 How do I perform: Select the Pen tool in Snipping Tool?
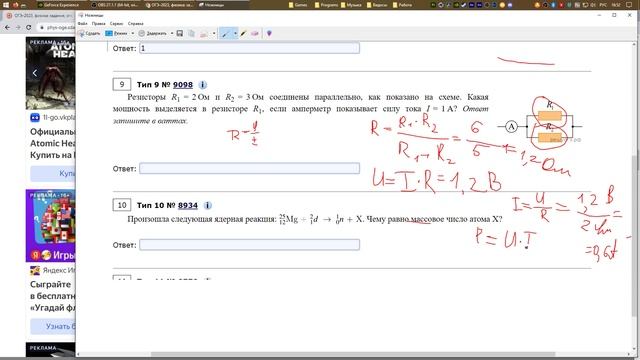pos(225,33)
